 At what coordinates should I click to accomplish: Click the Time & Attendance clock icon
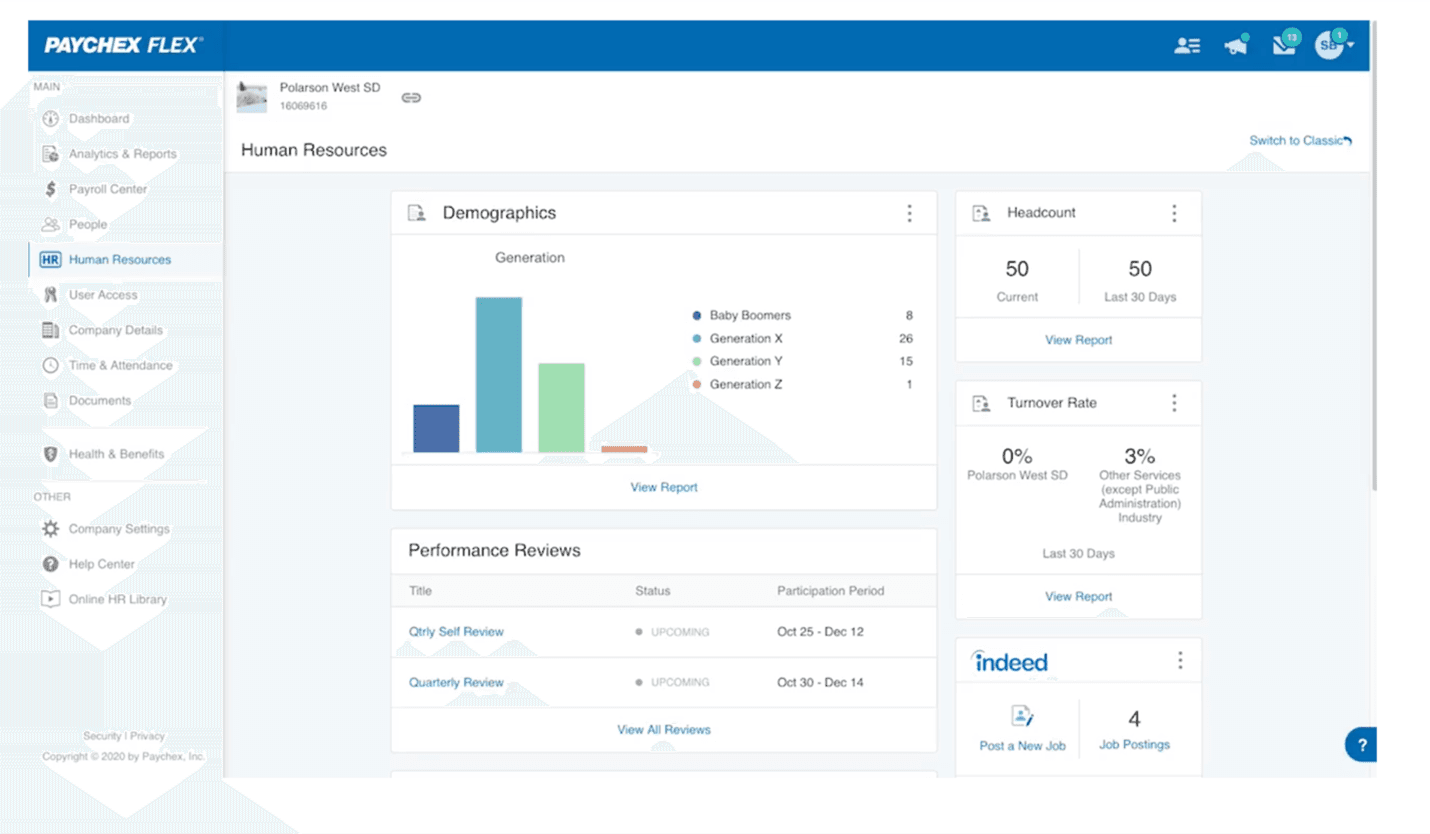[51, 365]
